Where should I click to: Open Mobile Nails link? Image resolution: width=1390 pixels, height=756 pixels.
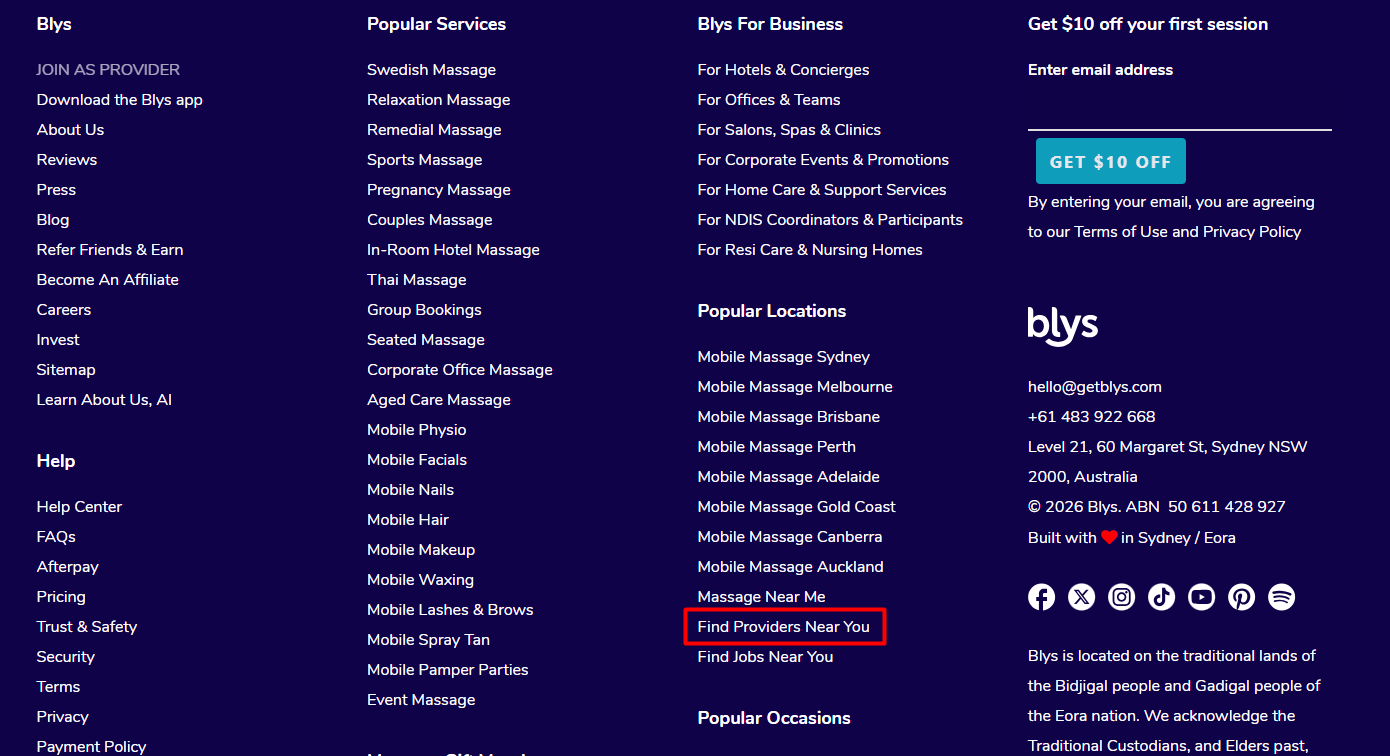(x=411, y=490)
